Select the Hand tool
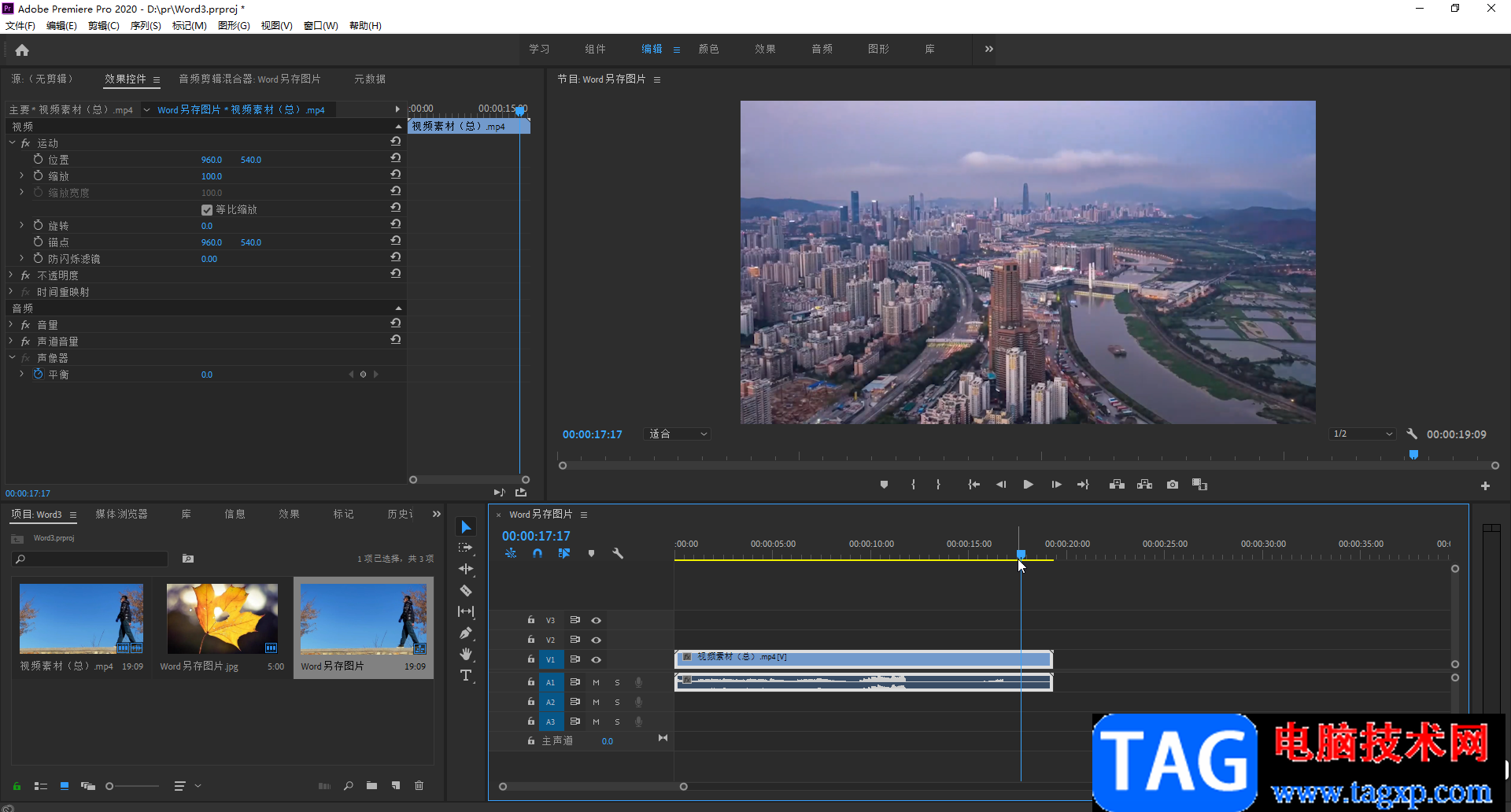The image size is (1511, 812). tap(466, 654)
